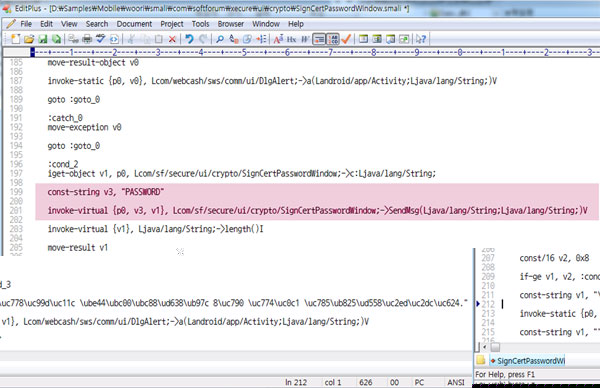Click the horizontal scrollbar thumb
This screenshot has height=388, width=600.
coord(495,347)
